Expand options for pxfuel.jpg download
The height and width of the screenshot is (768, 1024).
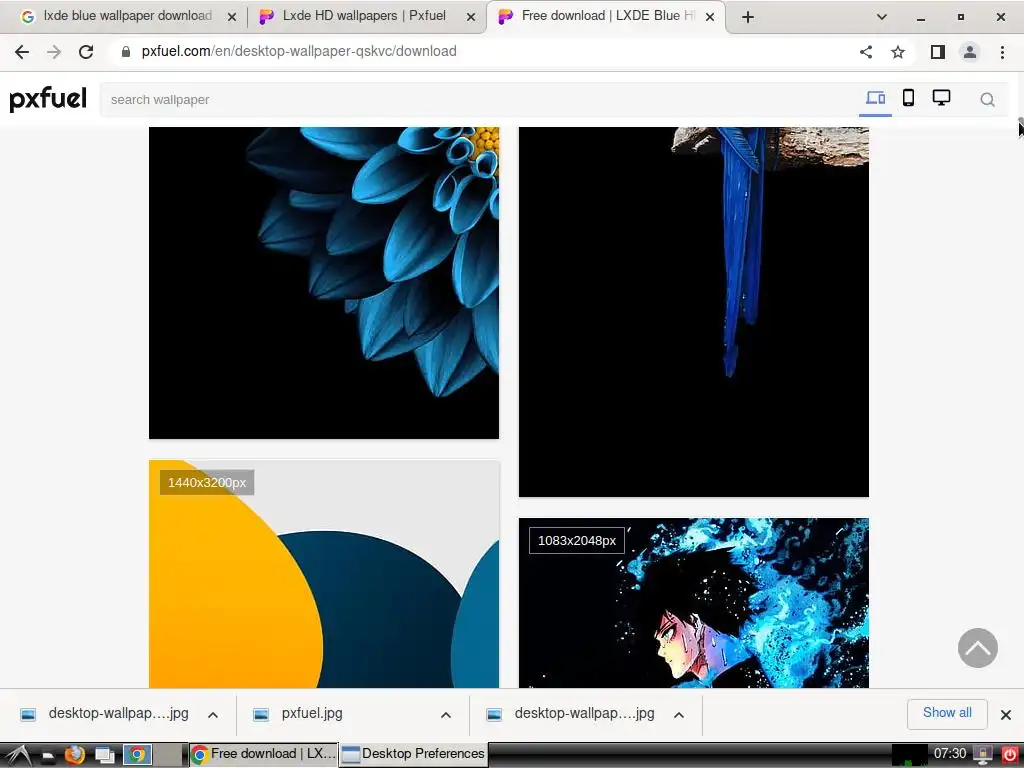coord(446,714)
